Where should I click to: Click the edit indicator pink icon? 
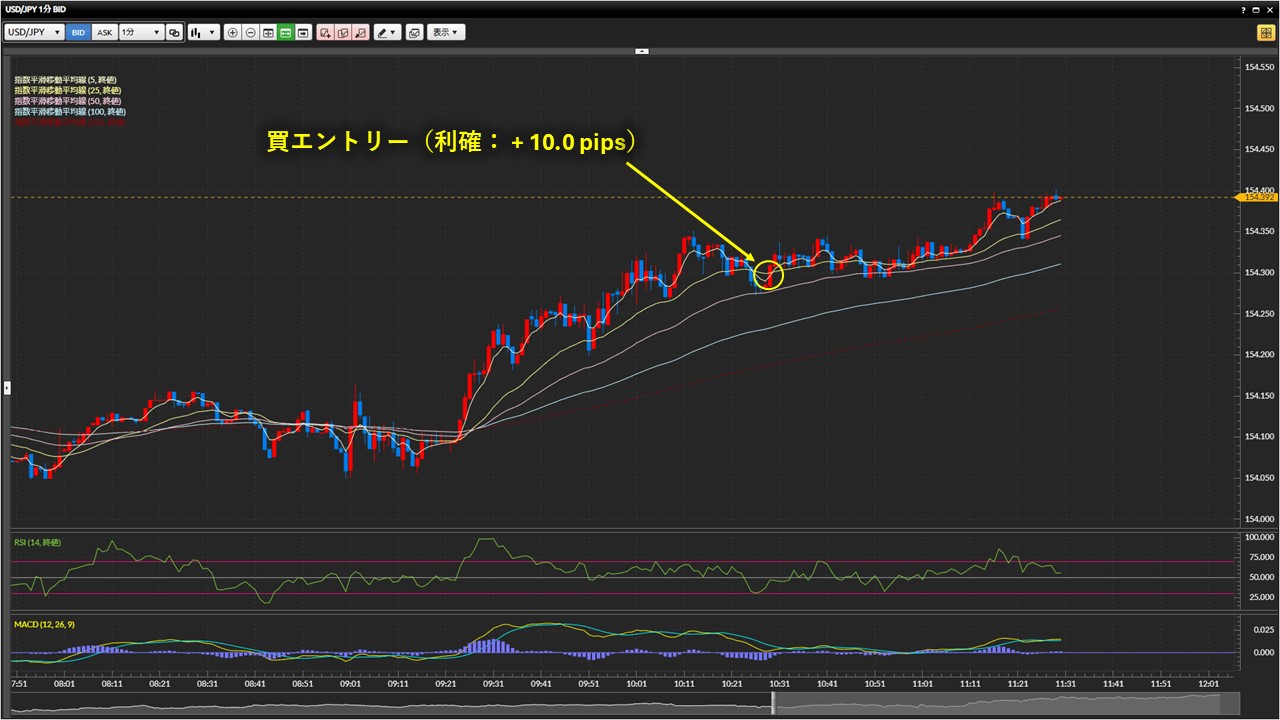click(343, 32)
